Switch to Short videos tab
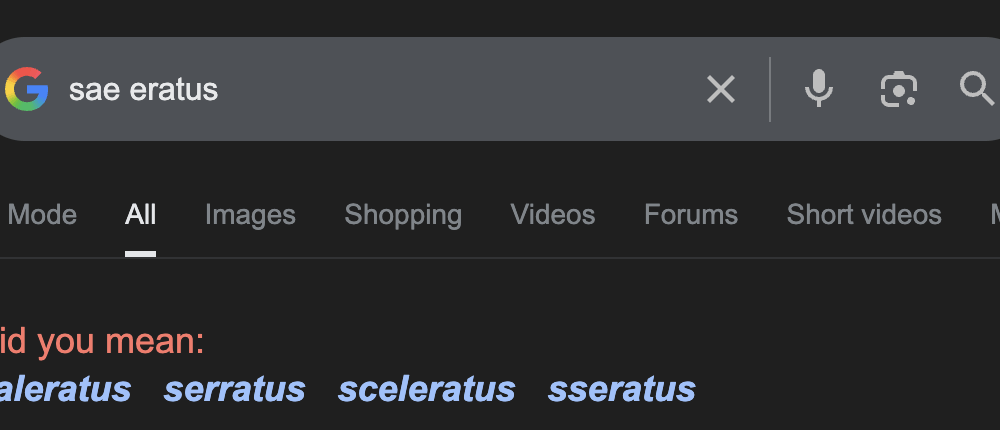This screenshot has width=1000, height=430. (x=864, y=215)
